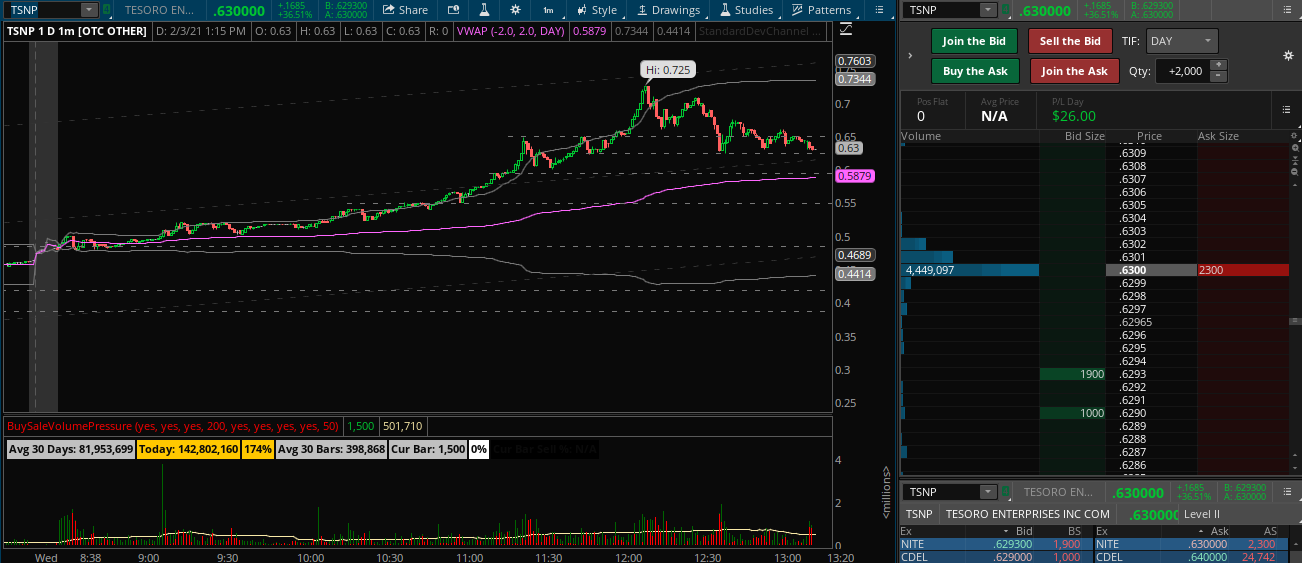1302x563 pixels.
Task: Click the Volume column header
Action: click(921, 136)
